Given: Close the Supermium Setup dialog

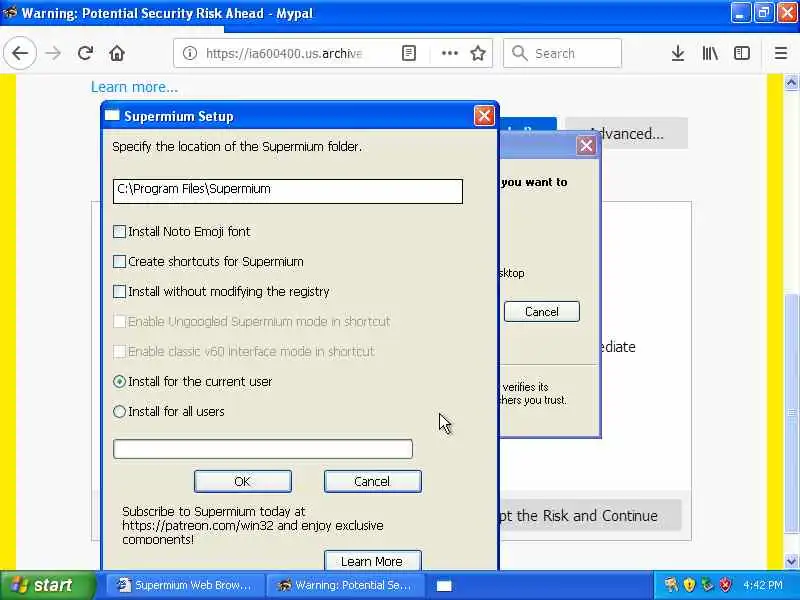Looking at the screenshot, I should (x=484, y=116).
